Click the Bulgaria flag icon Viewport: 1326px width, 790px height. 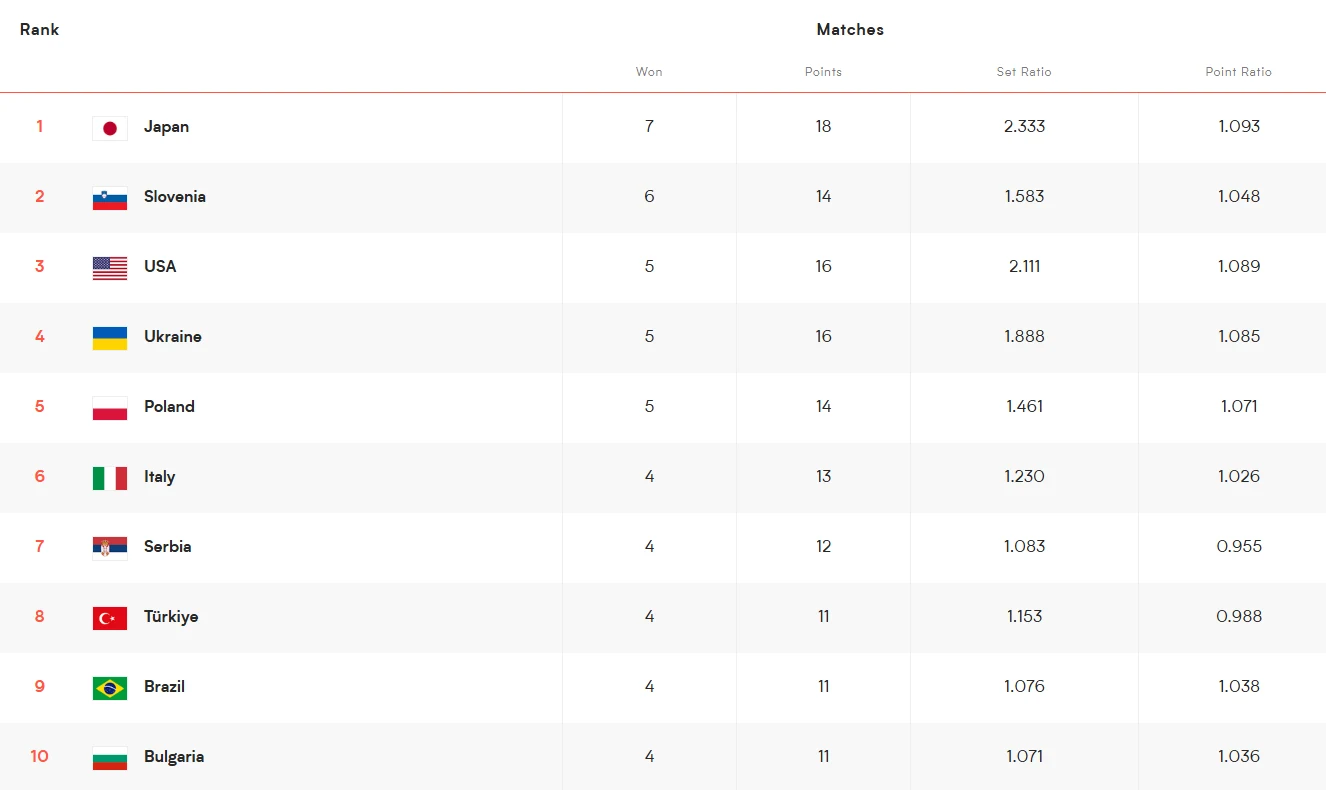click(110, 758)
